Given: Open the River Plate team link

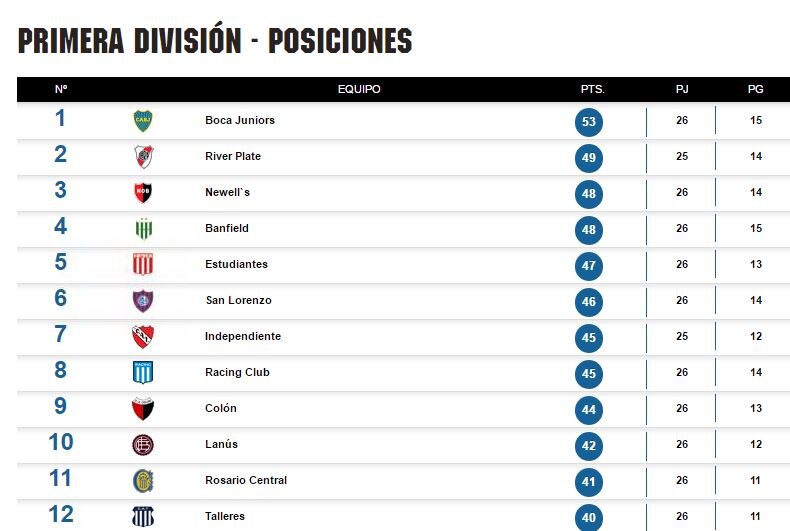Looking at the screenshot, I should click(233, 156).
